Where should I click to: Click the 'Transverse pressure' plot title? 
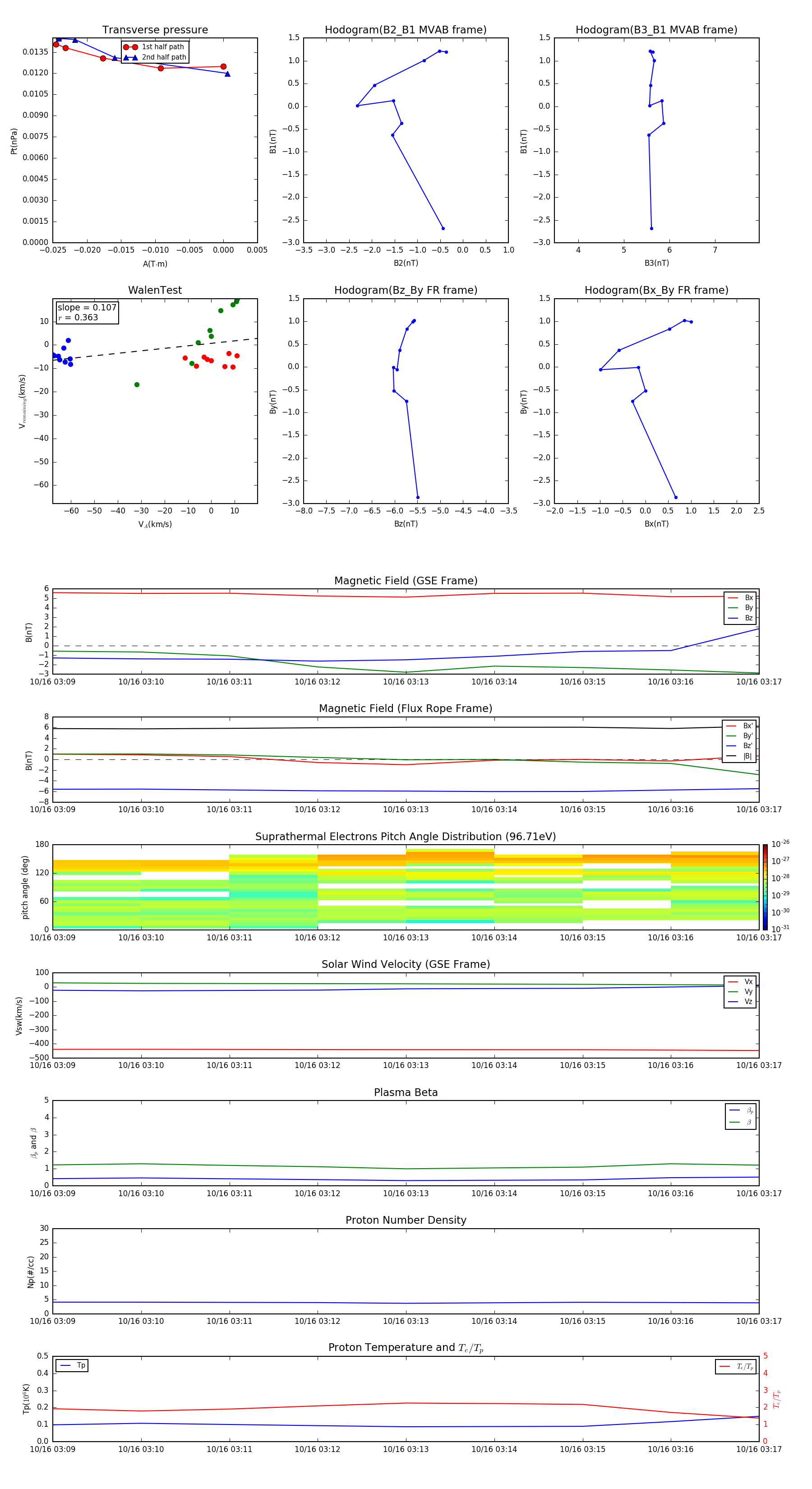(x=155, y=30)
